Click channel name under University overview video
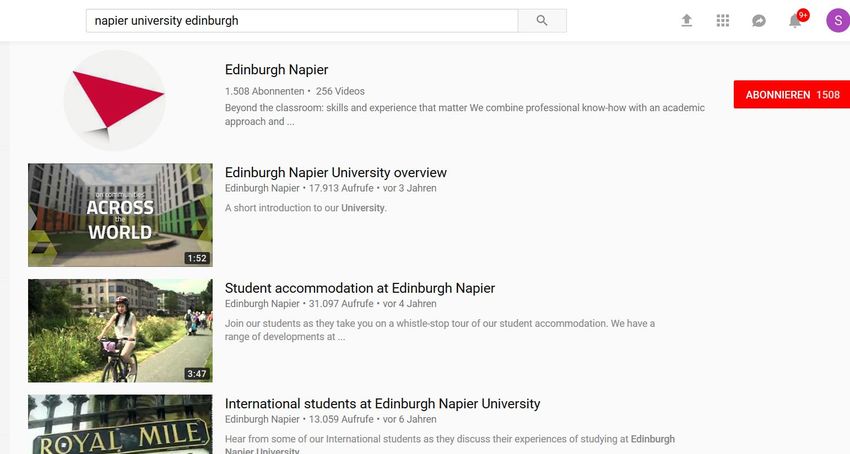 (x=262, y=188)
